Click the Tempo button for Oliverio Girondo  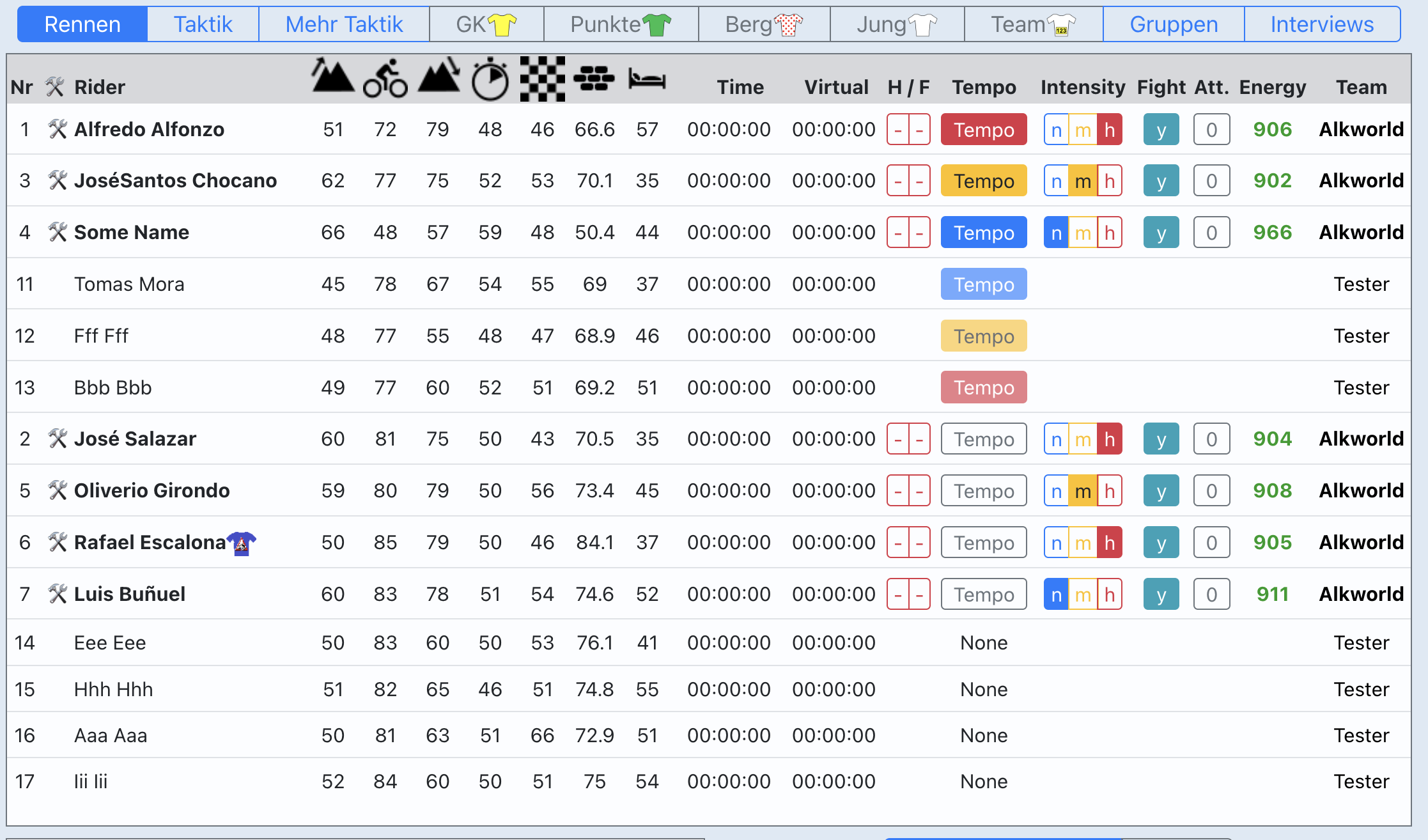tap(984, 491)
